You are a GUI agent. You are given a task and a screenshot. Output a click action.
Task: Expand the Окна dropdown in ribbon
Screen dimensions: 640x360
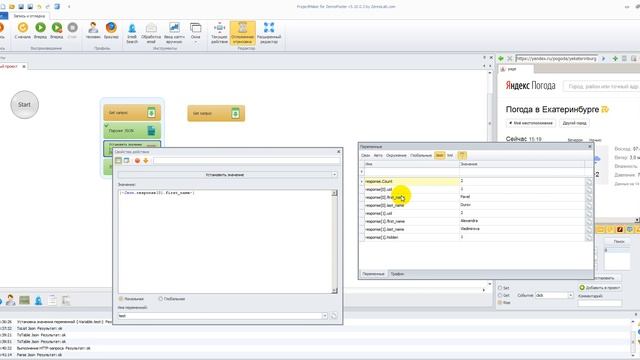[196, 42]
